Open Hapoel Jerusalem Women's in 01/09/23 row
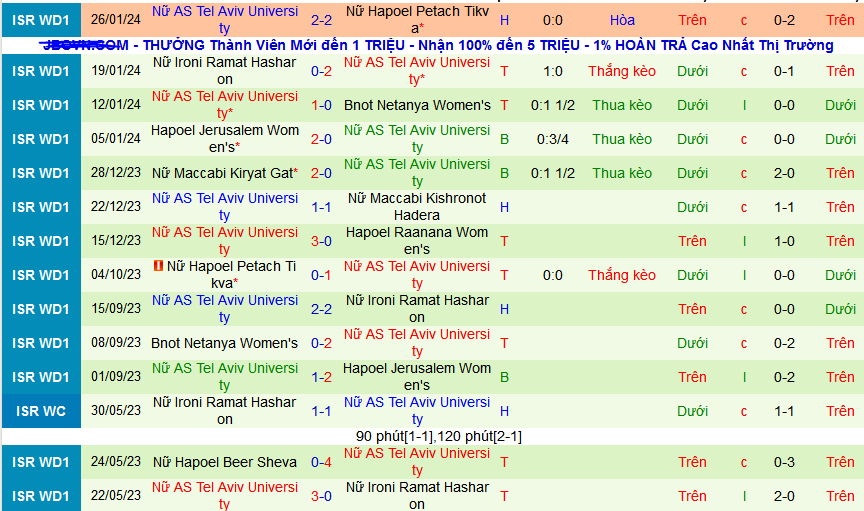The height and width of the screenshot is (511, 864). tap(417, 377)
